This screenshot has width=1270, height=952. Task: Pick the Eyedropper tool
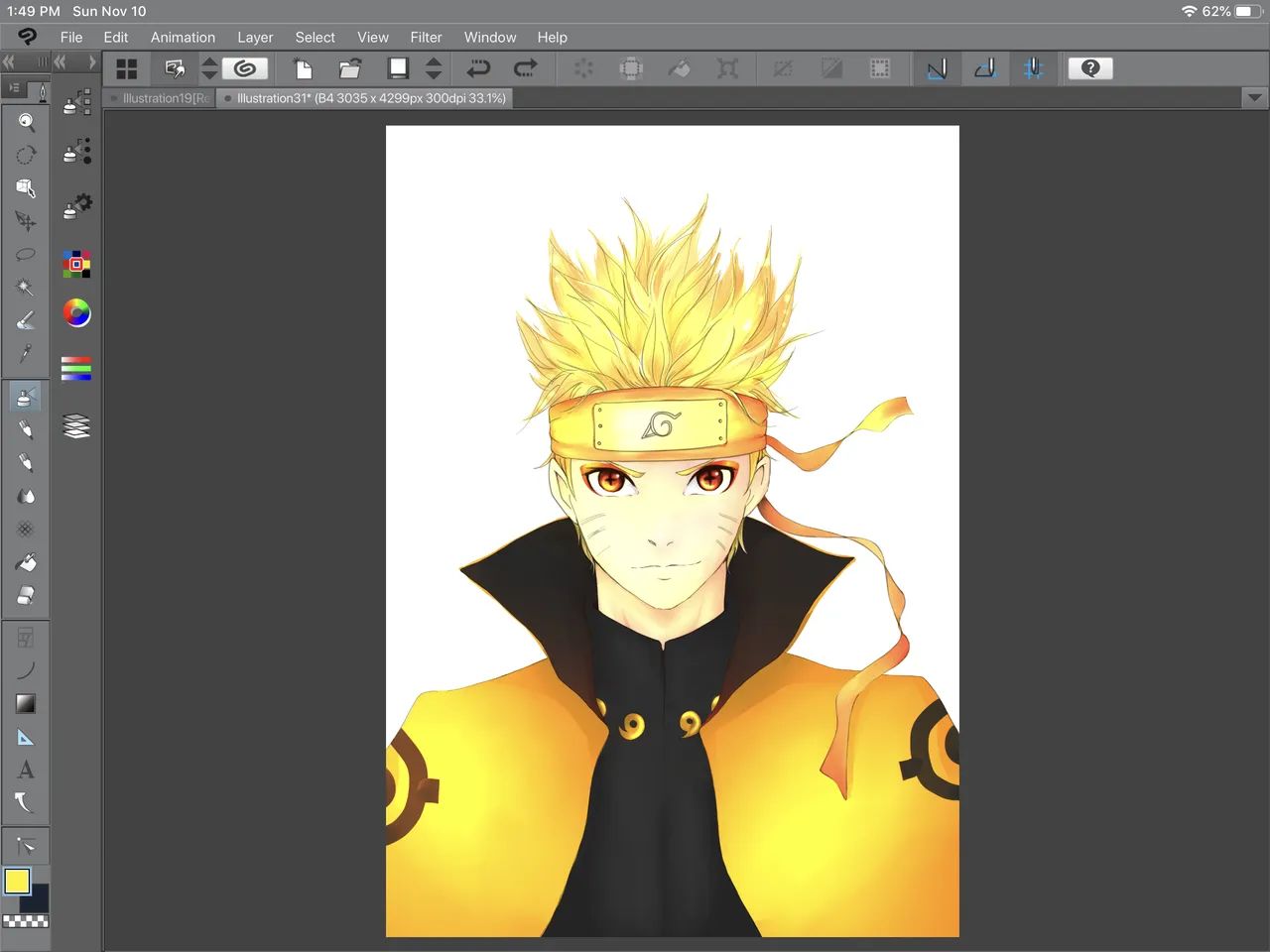coord(26,354)
